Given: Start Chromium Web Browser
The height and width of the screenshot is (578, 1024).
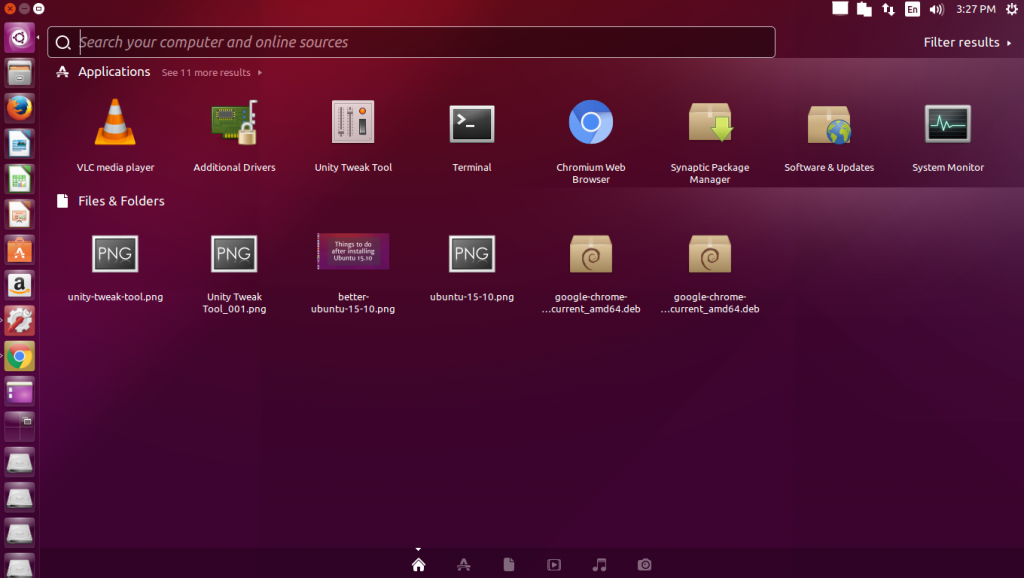Looking at the screenshot, I should coord(590,124).
